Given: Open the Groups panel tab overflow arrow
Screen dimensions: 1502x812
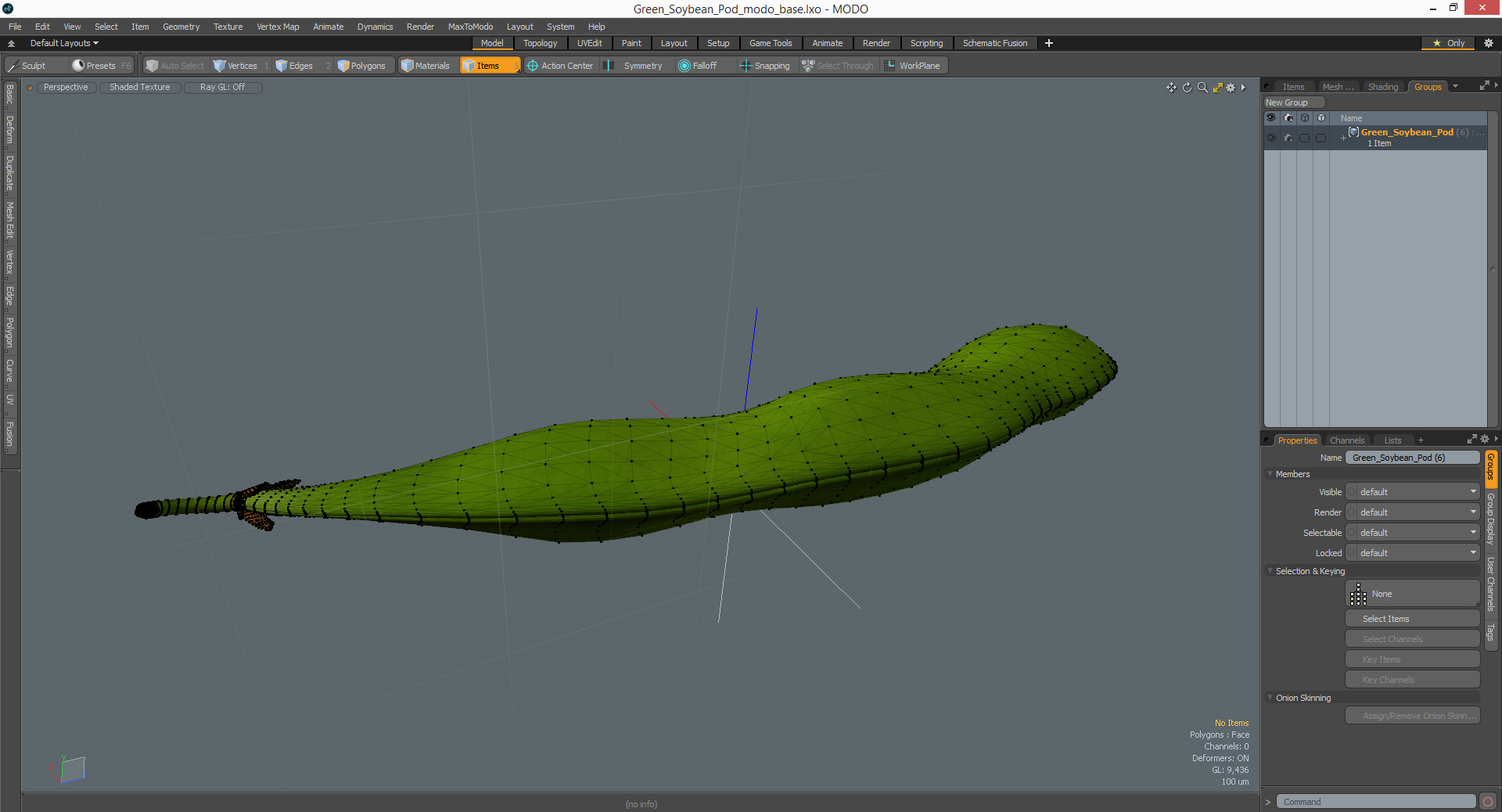Looking at the screenshot, I should (1455, 86).
